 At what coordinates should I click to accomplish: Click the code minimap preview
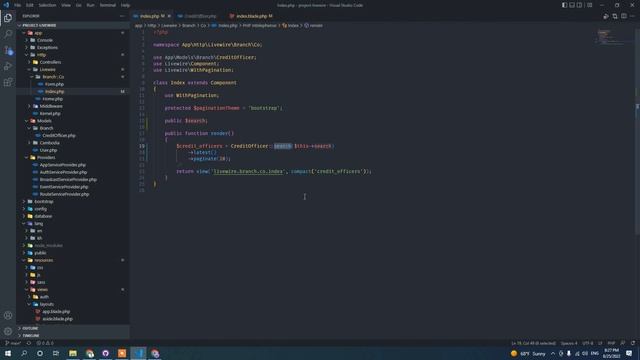(x=610, y=37)
